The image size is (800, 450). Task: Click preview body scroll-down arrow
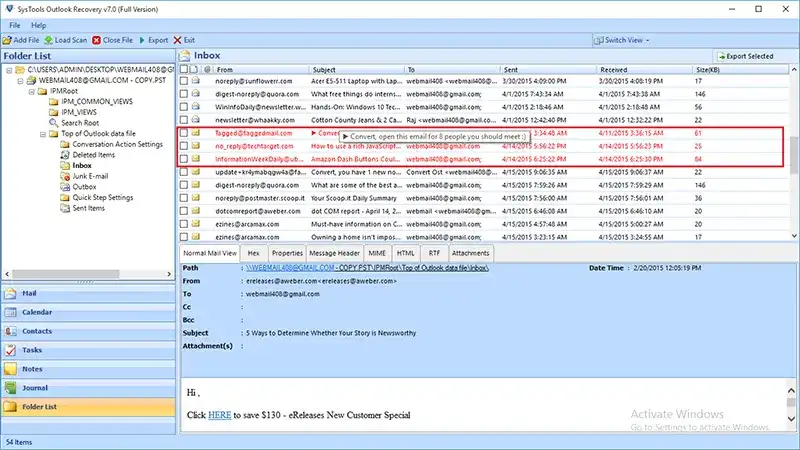[791, 419]
